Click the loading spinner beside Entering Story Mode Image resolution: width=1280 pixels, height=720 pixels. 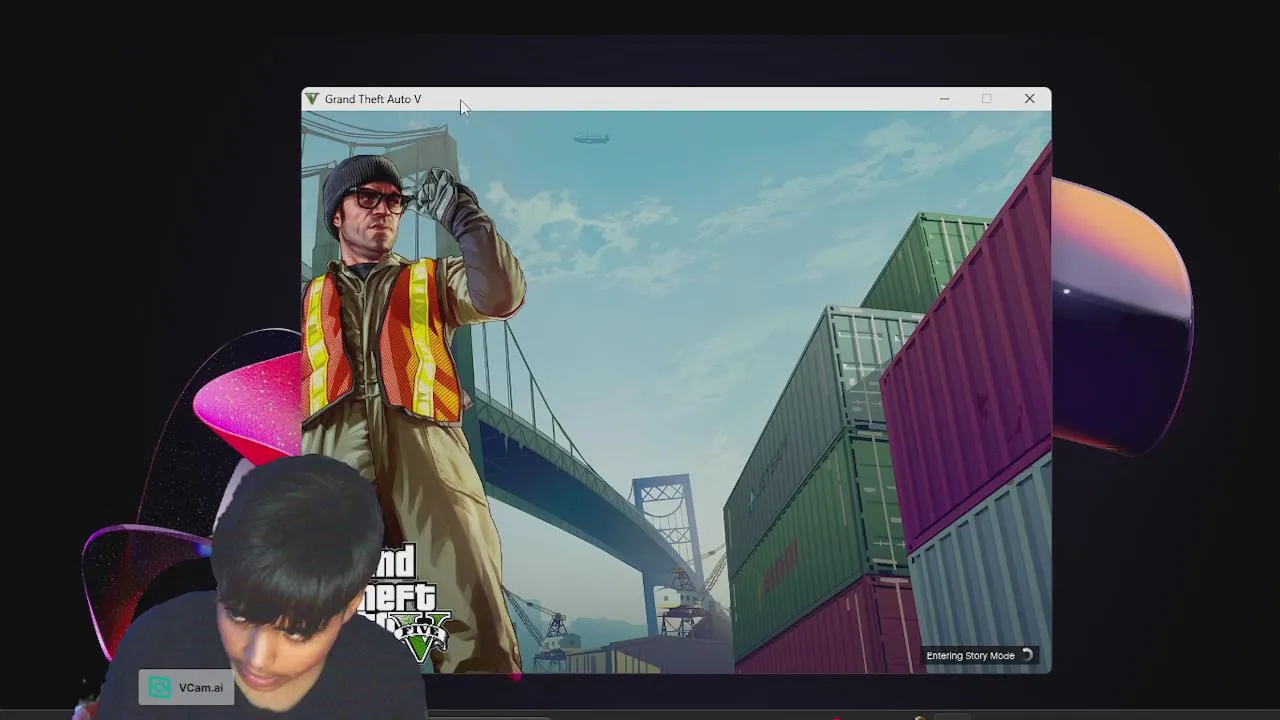coord(1027,656)
